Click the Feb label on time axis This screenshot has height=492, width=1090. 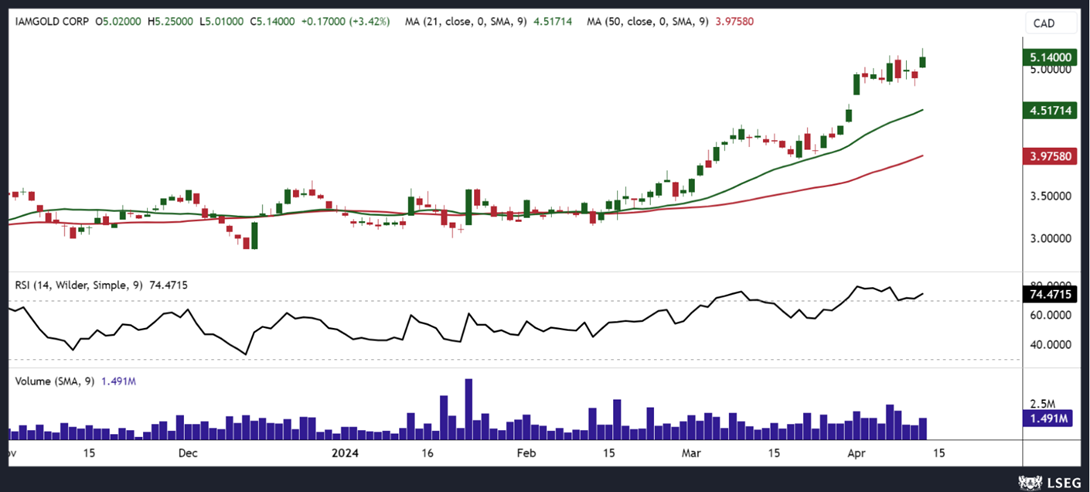(x=525, y=453)
